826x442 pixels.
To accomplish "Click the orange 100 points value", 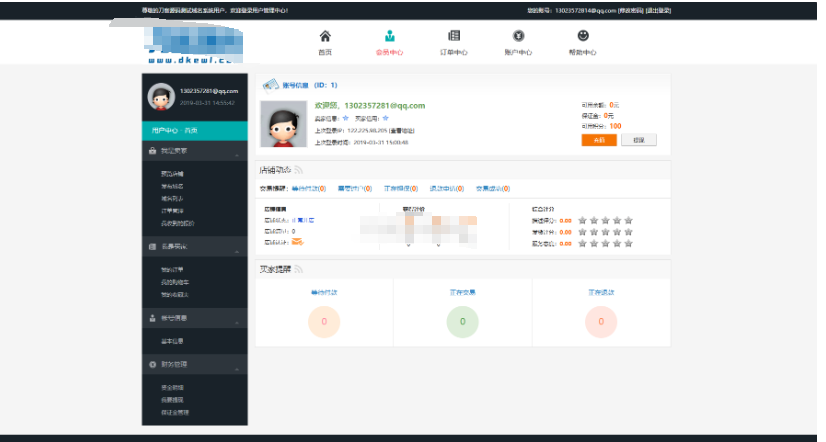I will tap(615, 126).
